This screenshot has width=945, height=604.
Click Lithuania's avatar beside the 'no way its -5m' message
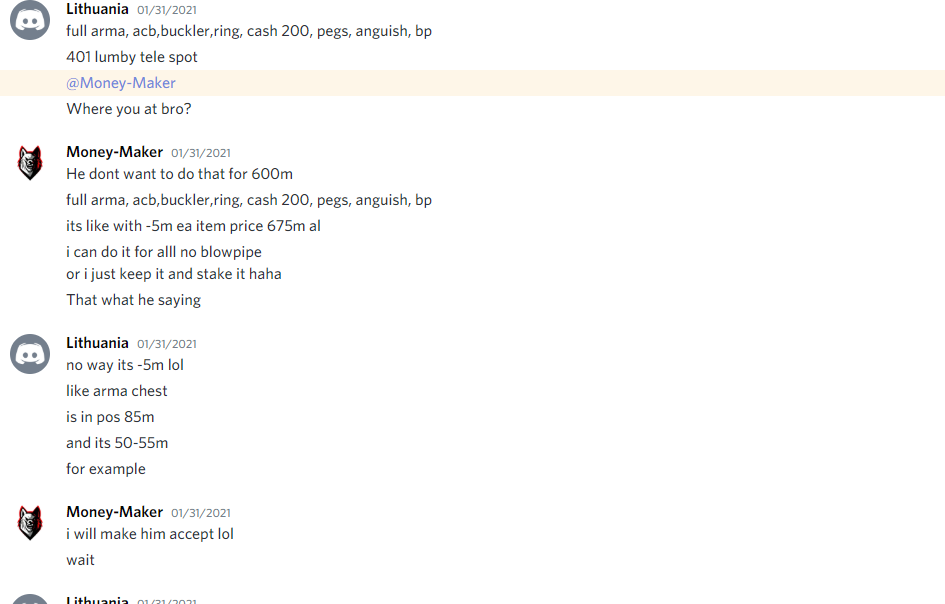coord(30,354)
